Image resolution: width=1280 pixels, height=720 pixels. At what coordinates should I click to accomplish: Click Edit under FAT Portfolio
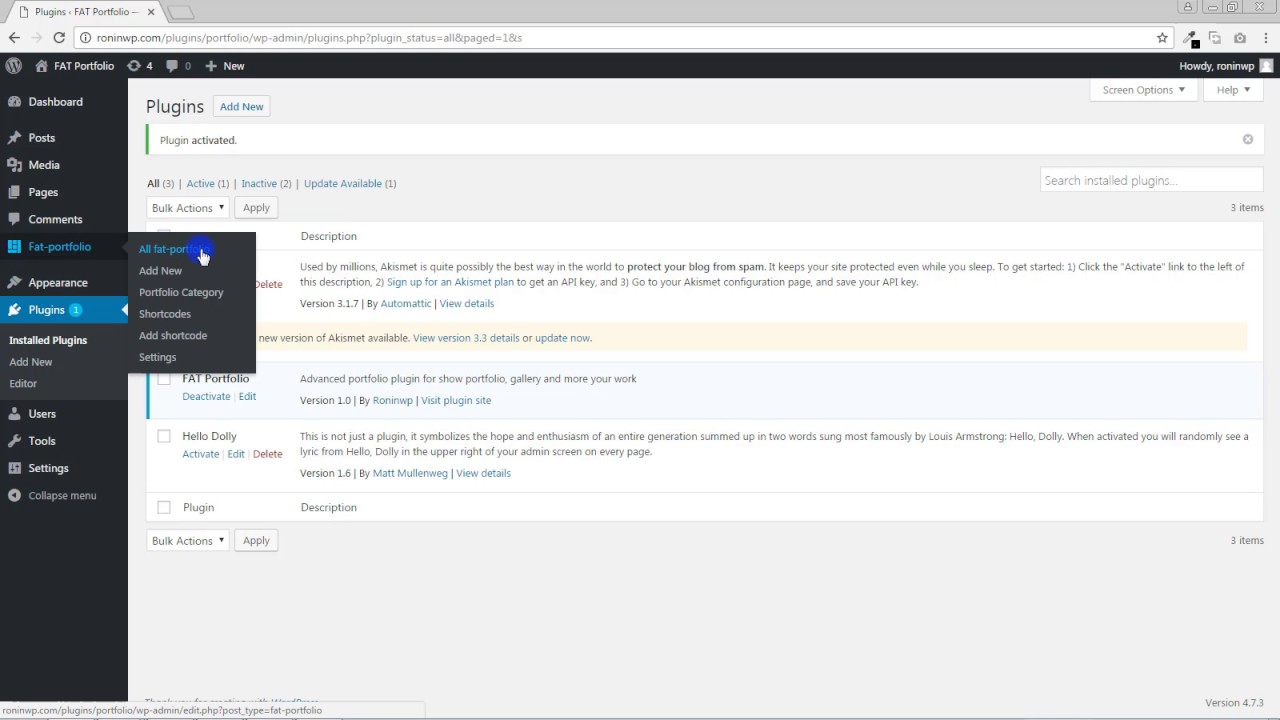247,397
